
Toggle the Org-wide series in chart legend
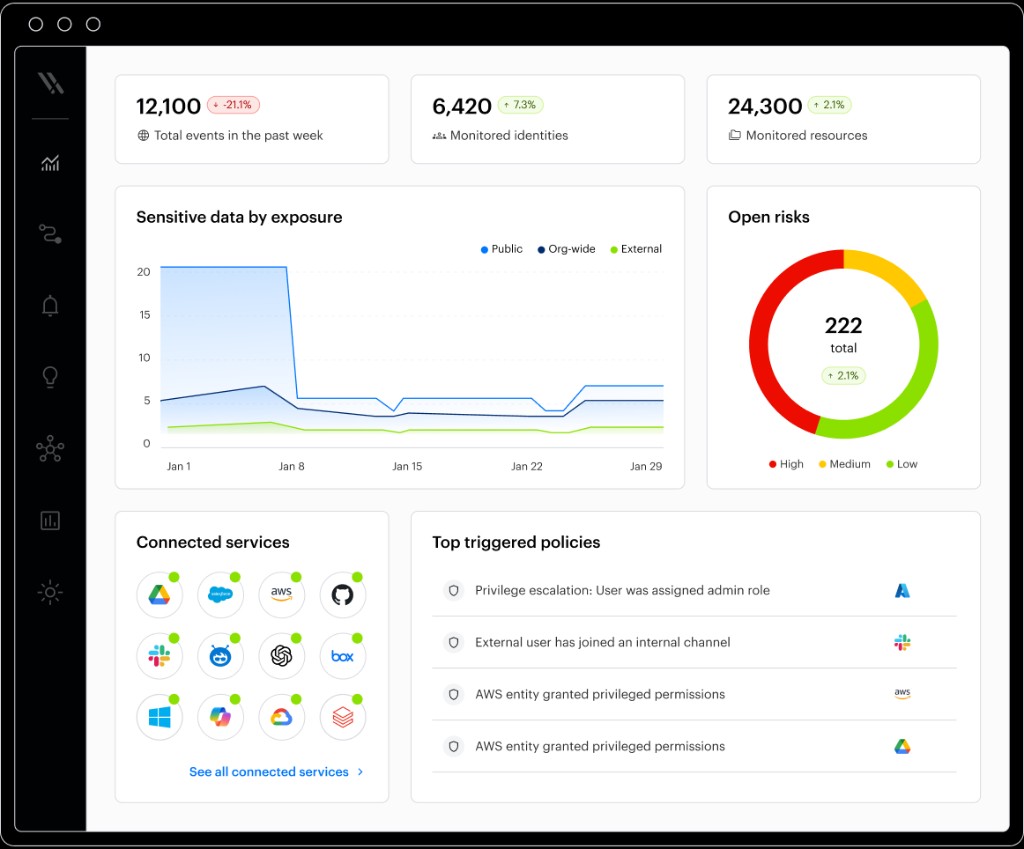[x=566, y=249]
